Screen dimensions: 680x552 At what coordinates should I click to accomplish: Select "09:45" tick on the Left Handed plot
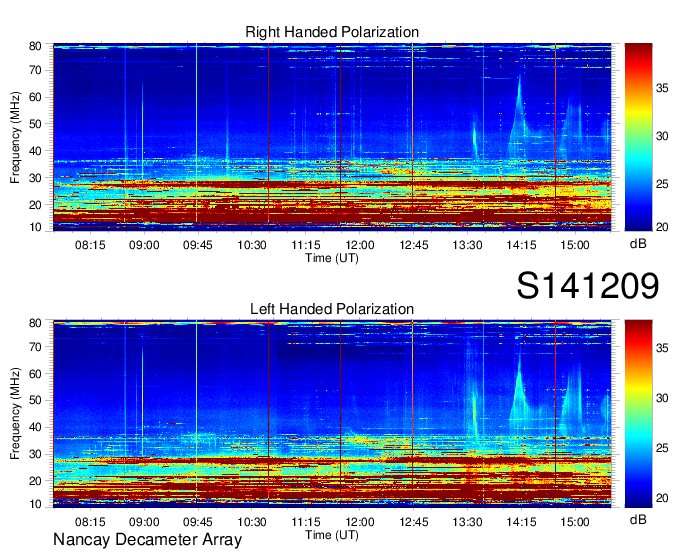[198, 522]
